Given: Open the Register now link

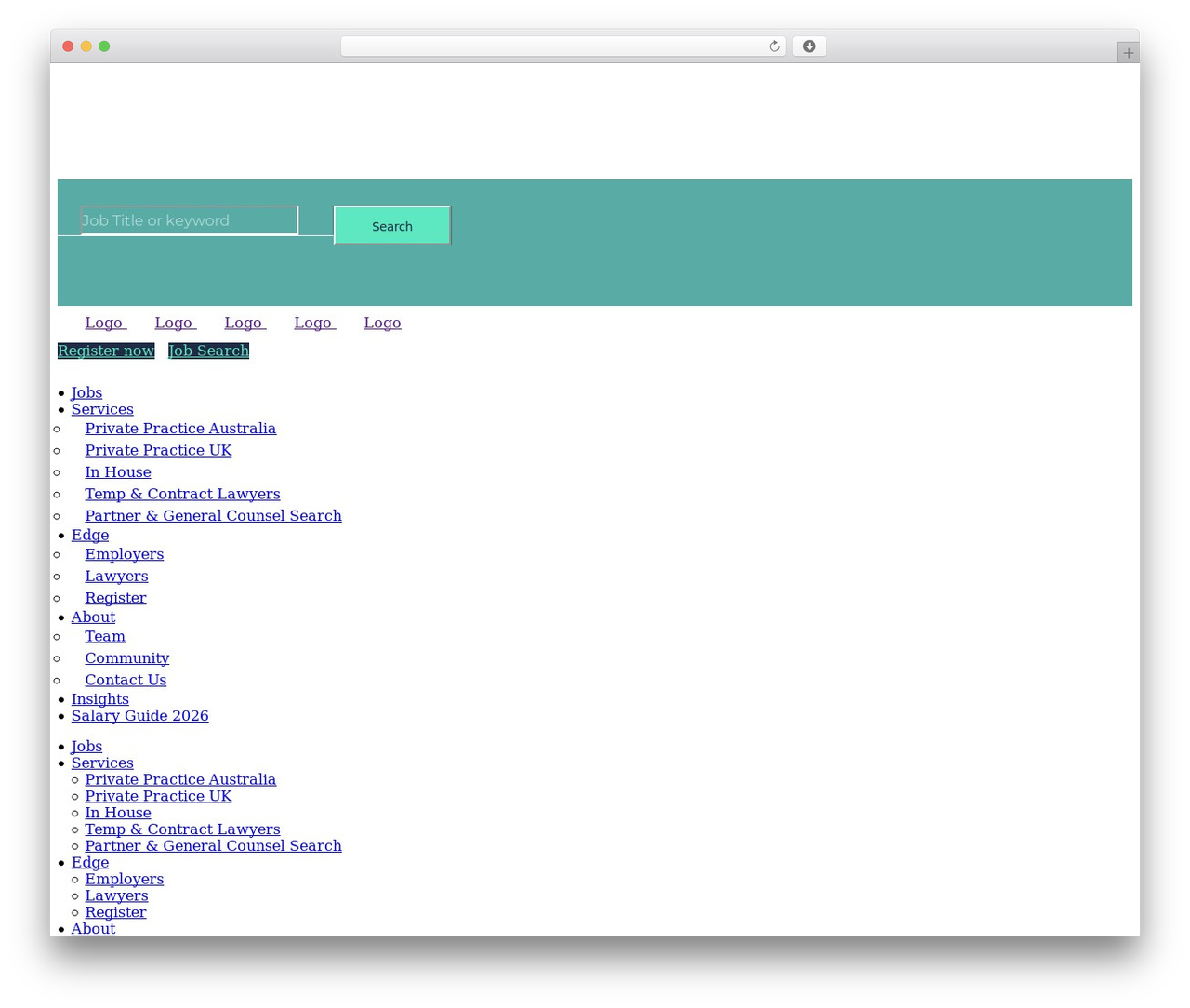Looking at the screenshot, I should 106,351.
